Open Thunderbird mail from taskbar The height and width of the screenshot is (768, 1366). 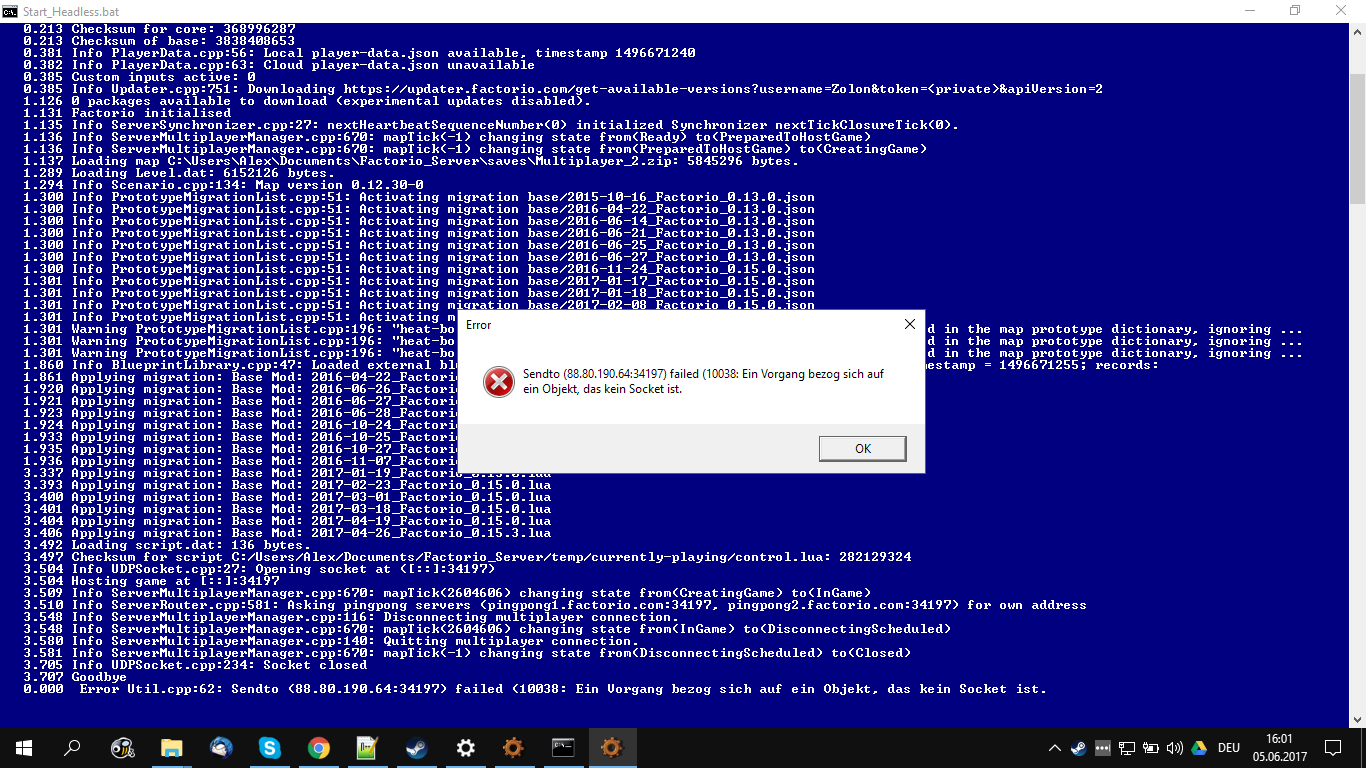pyautogui.click(x=220, y=748)
